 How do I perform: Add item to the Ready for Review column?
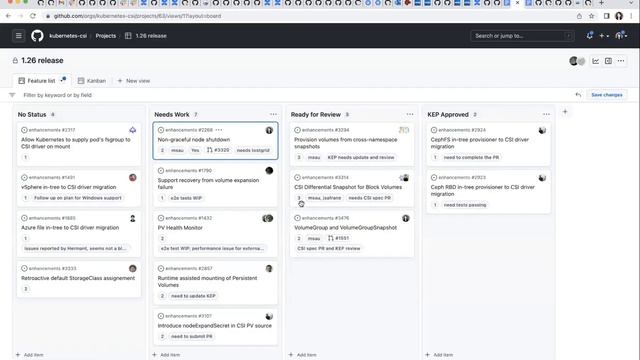point(302,355)
